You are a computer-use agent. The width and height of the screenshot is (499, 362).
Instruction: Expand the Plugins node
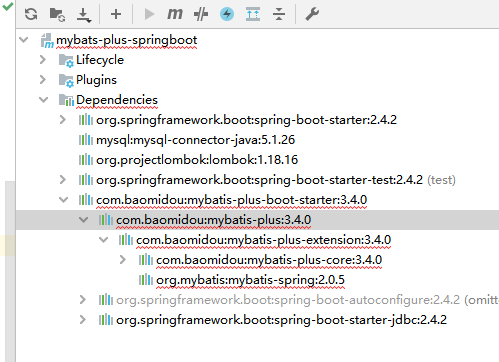click(43, 80)
